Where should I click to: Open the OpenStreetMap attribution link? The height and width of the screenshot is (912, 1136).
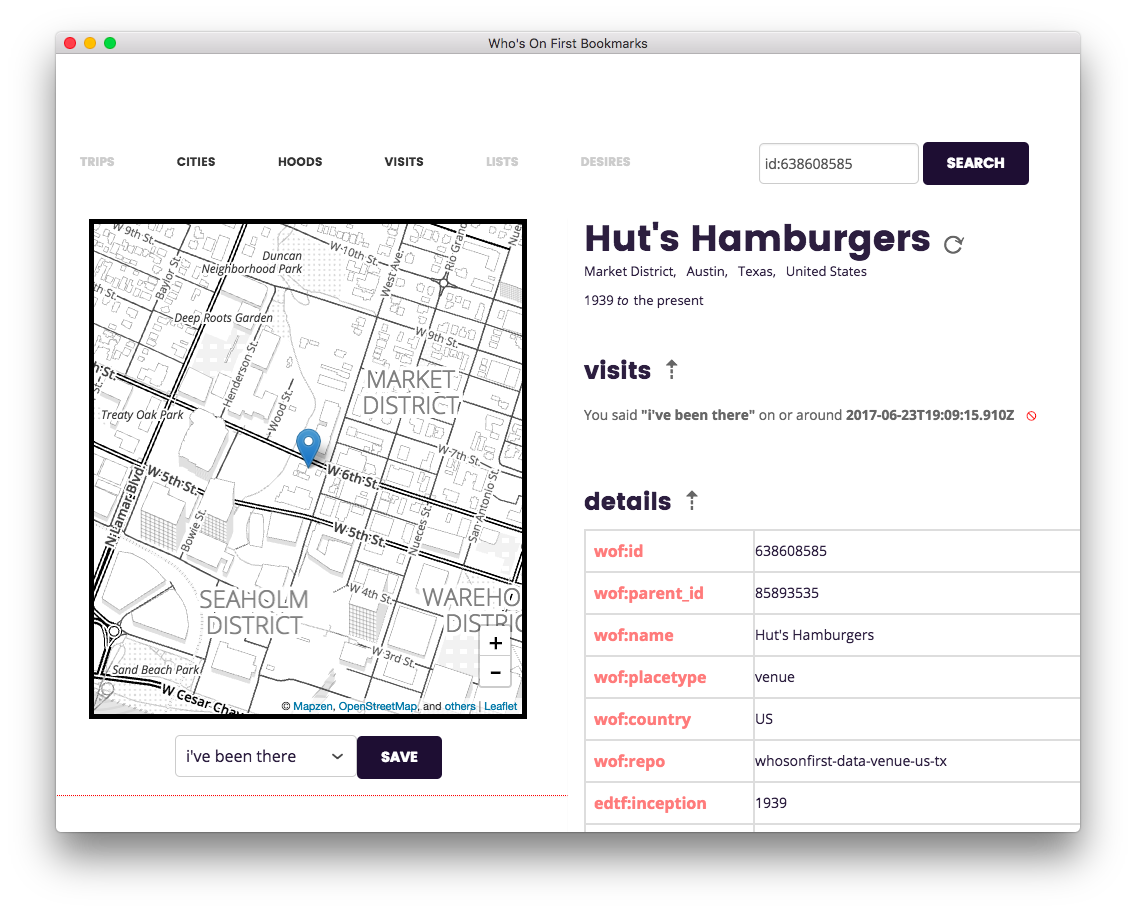(x=377, y=706)
